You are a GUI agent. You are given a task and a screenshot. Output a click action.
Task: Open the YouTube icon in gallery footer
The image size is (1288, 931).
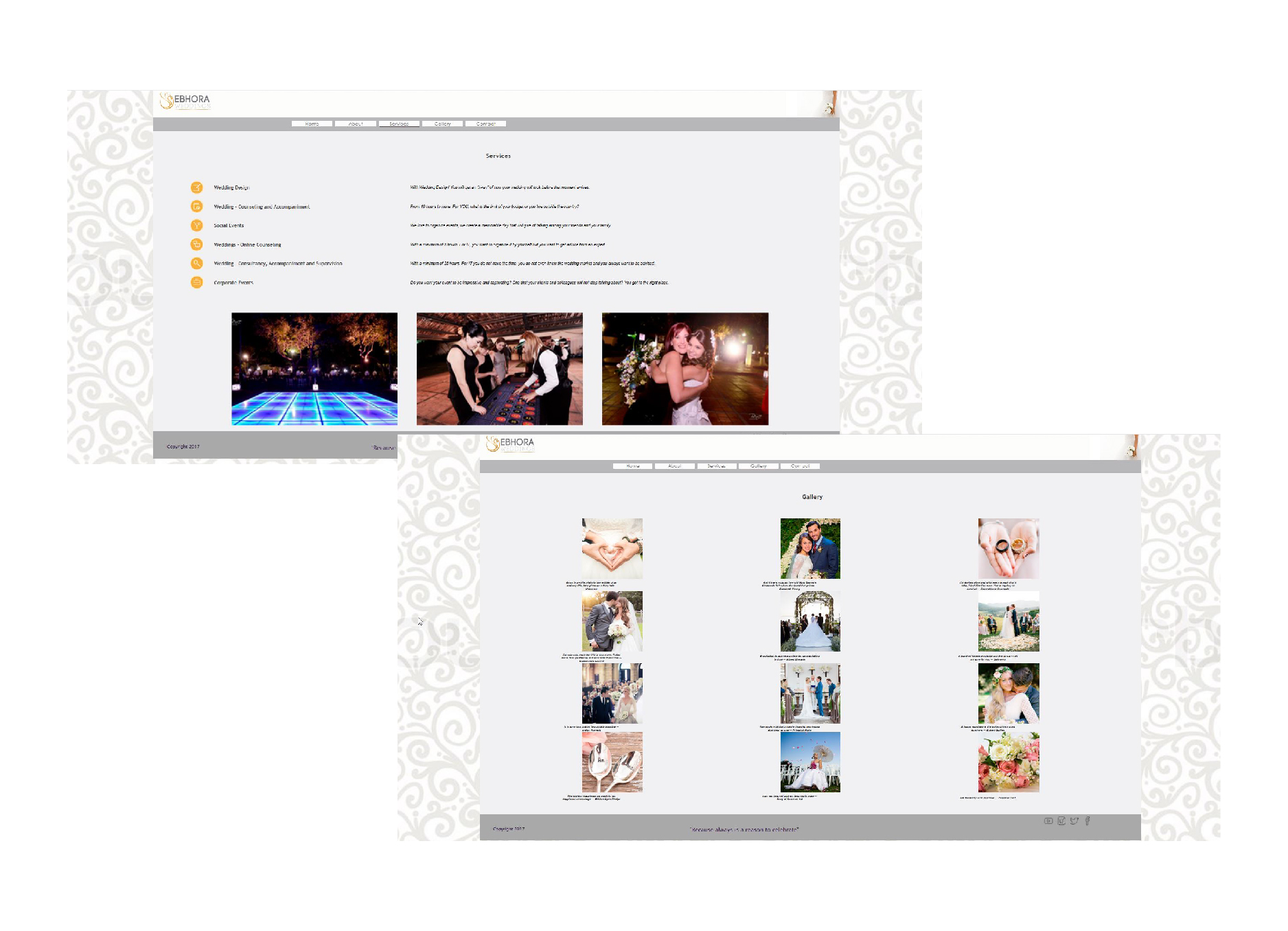pos(1048,820)
